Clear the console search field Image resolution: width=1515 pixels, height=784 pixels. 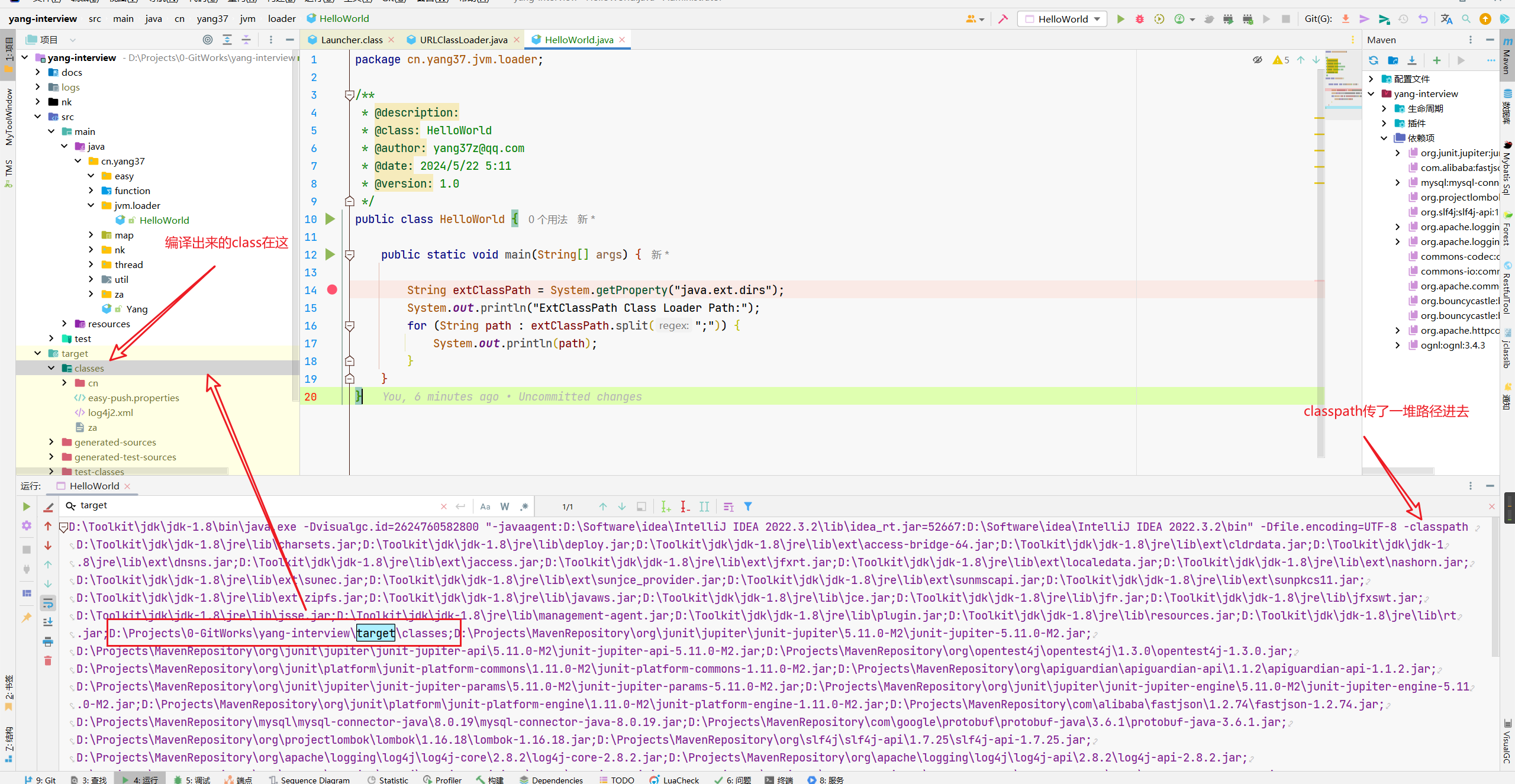444,506
